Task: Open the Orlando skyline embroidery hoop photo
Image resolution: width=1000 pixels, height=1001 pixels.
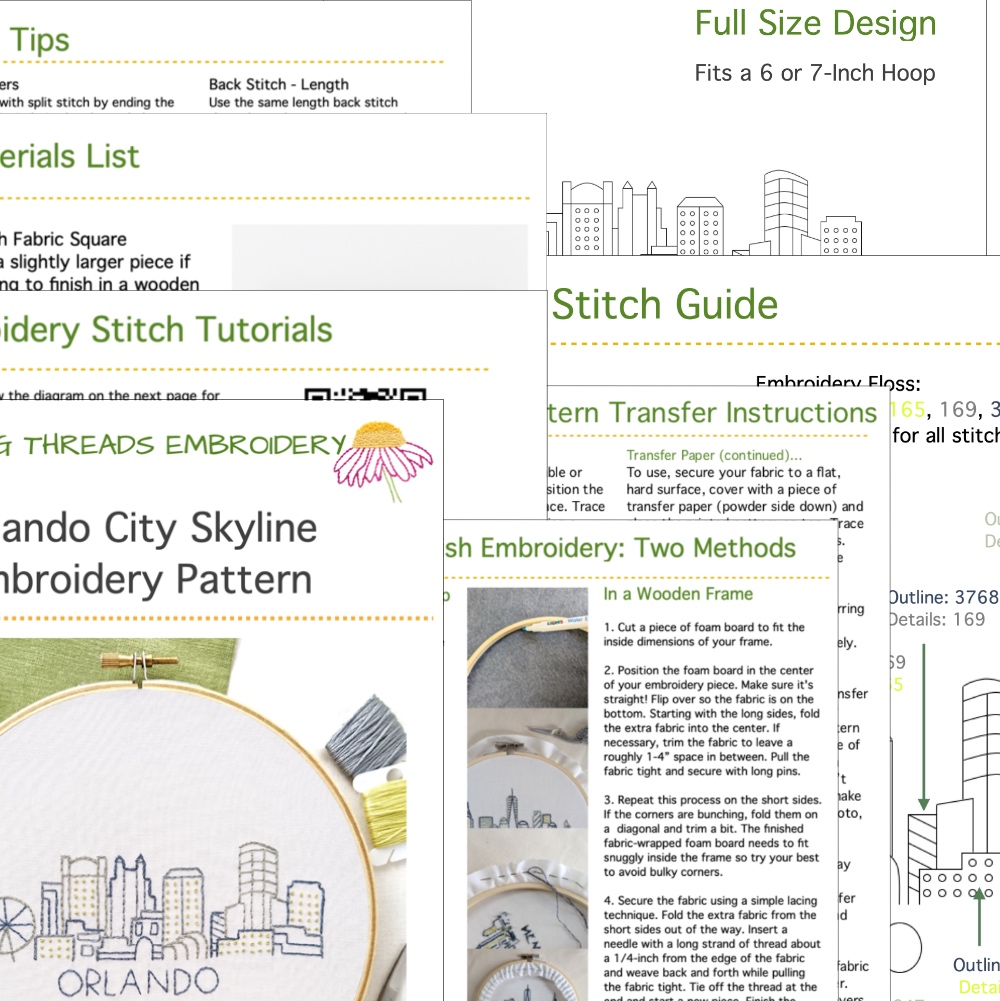Action: point(203,820)
